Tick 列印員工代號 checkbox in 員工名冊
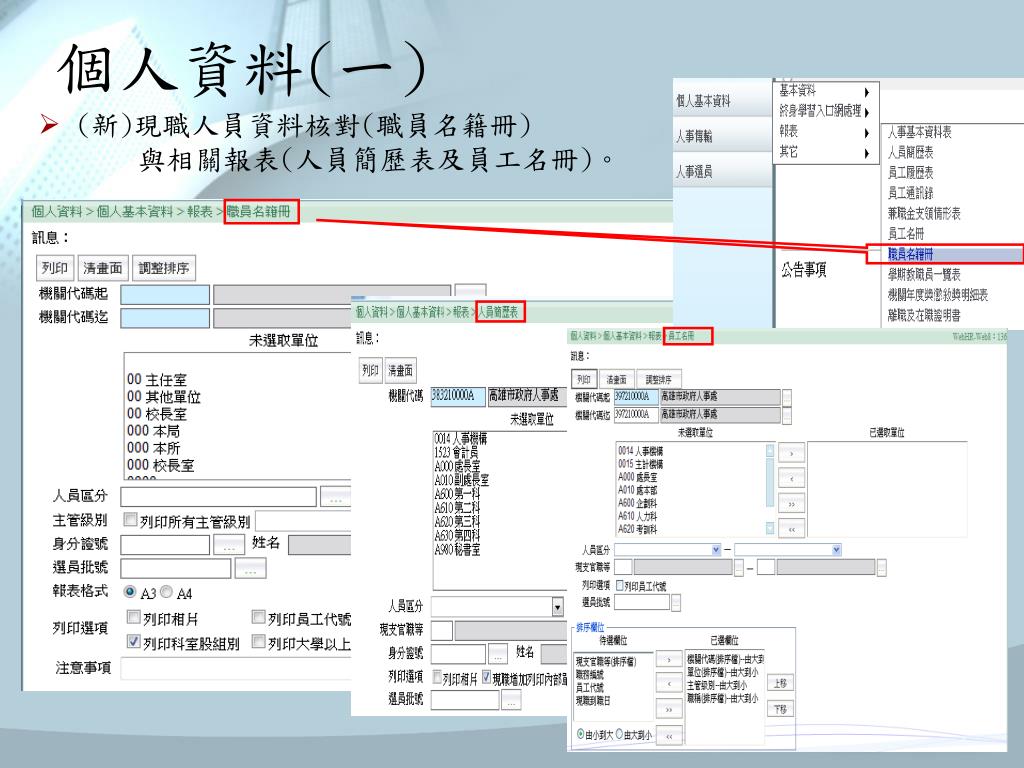Viewport: 1024px width, 768px height. [620, 585]
